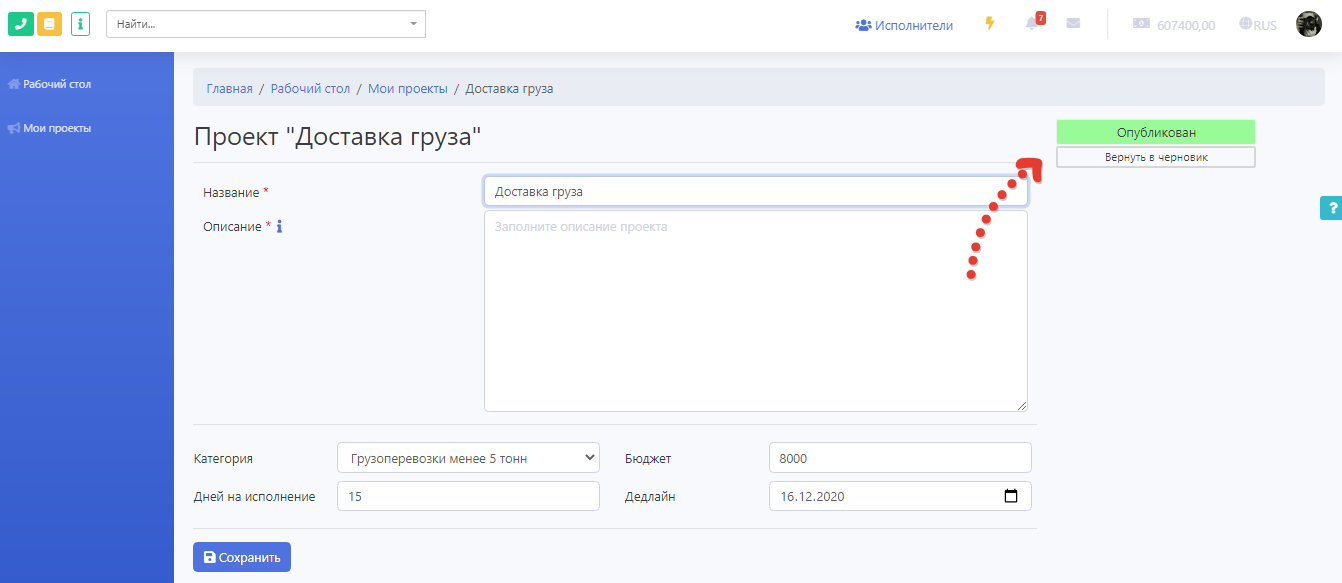Click the blue info icon beside Описание
Screen dimensions: 1342x583
[279, 227]
